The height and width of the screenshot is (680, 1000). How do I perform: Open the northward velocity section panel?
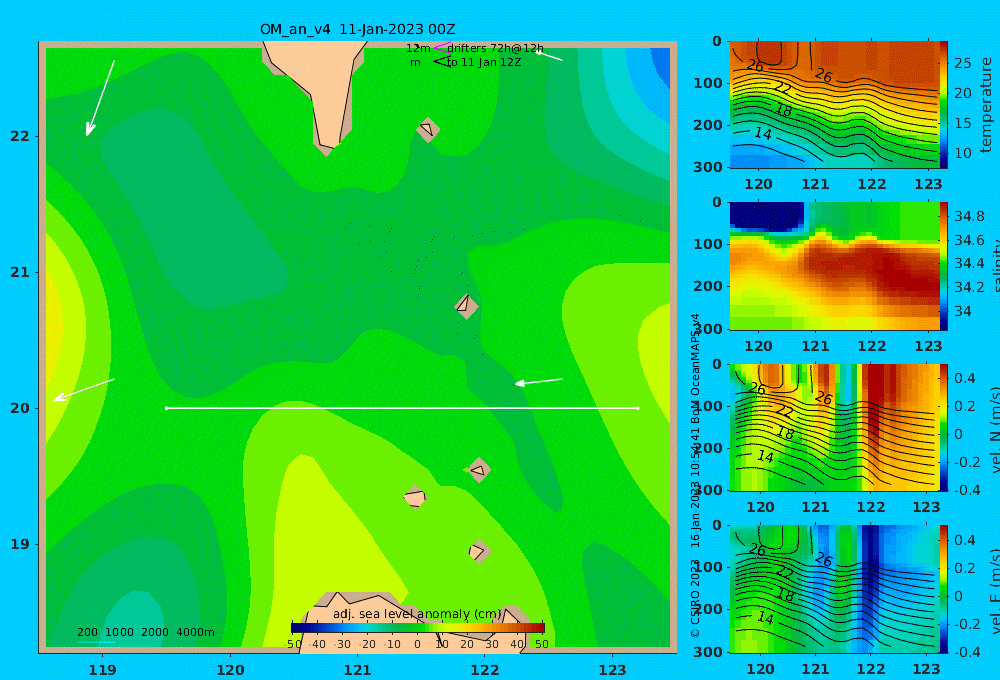coord(834,427)
